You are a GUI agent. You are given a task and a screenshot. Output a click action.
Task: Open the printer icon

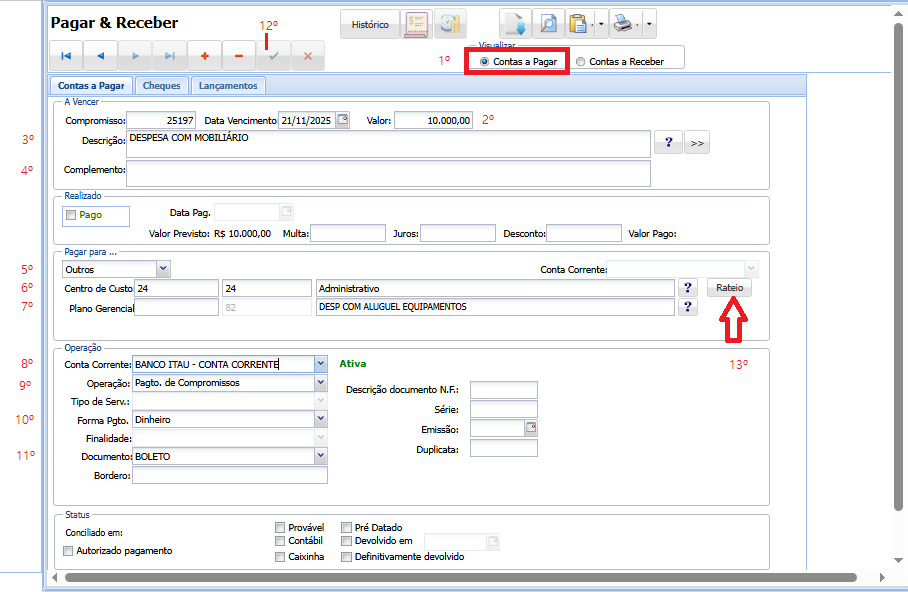pyautogui.click(x=622, y=22)
